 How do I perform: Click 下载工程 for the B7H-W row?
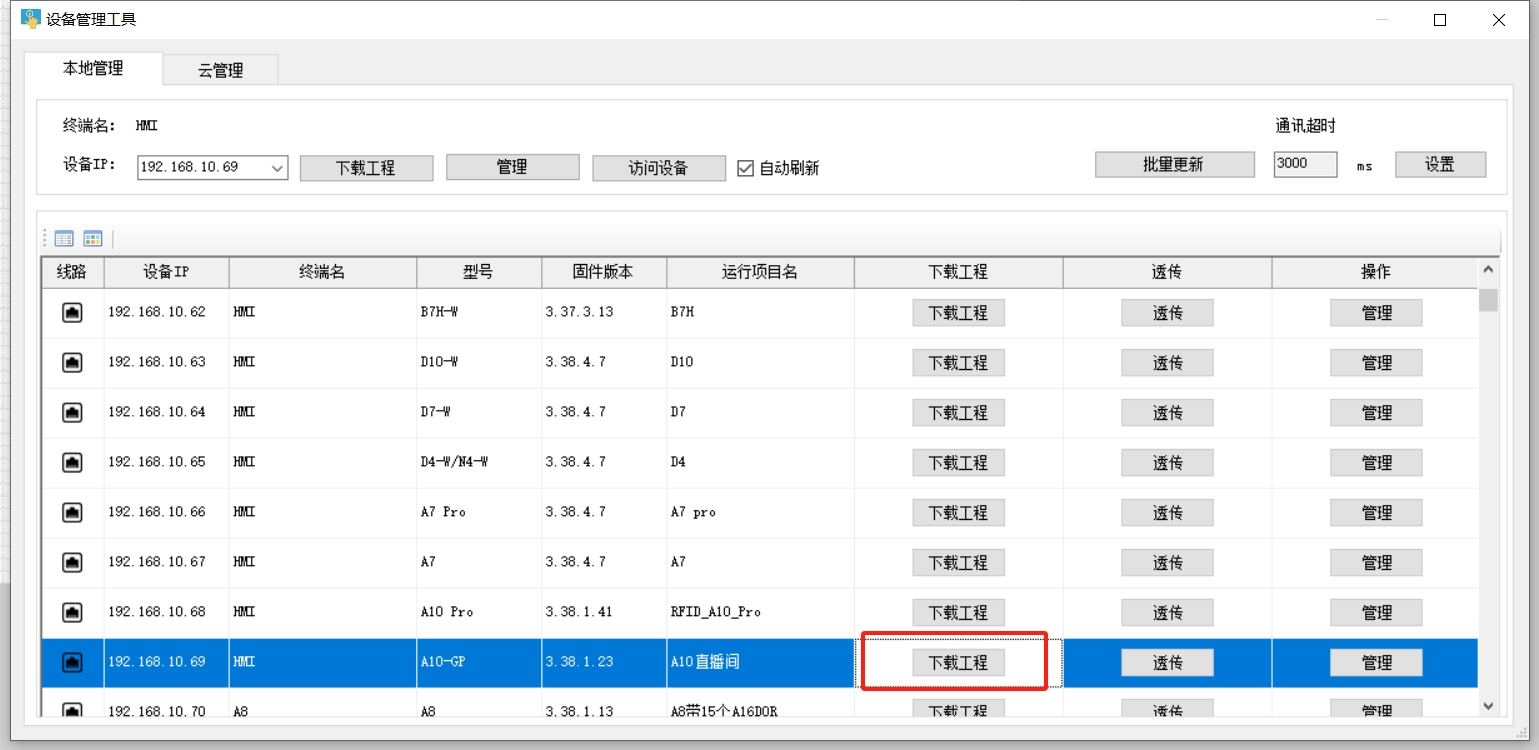[x=958, y=313]
